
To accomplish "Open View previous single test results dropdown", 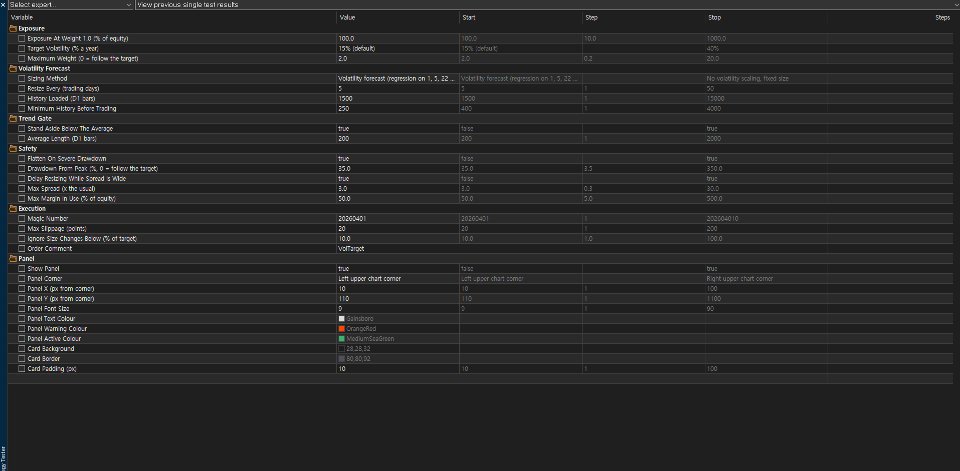I will click(547, 4).
